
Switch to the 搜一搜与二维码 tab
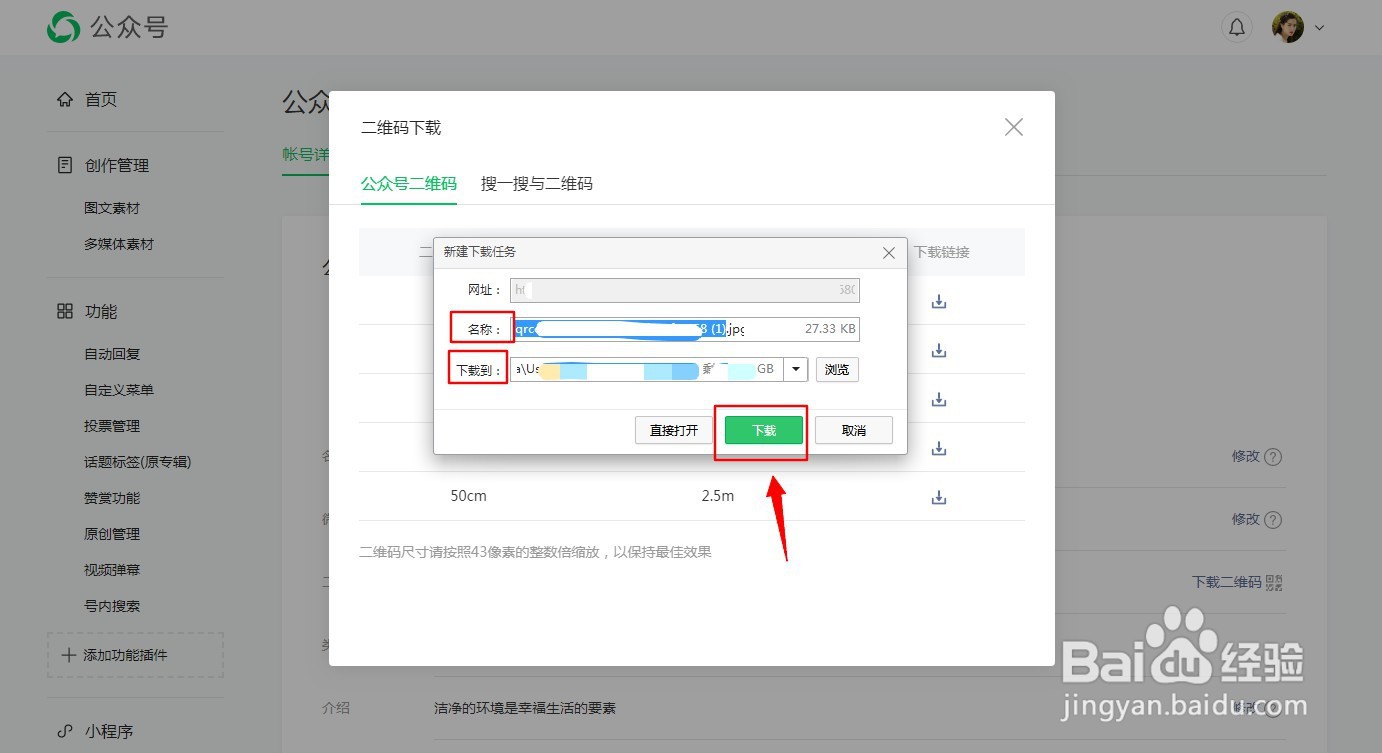[x=536, y=184]
